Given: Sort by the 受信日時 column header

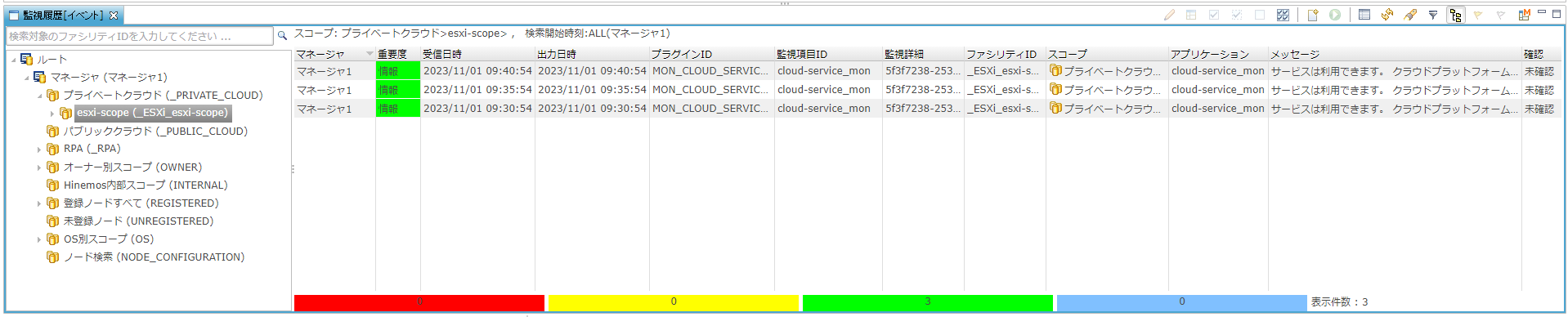Looking at the screenshot, I should click(x=477, y=54).
